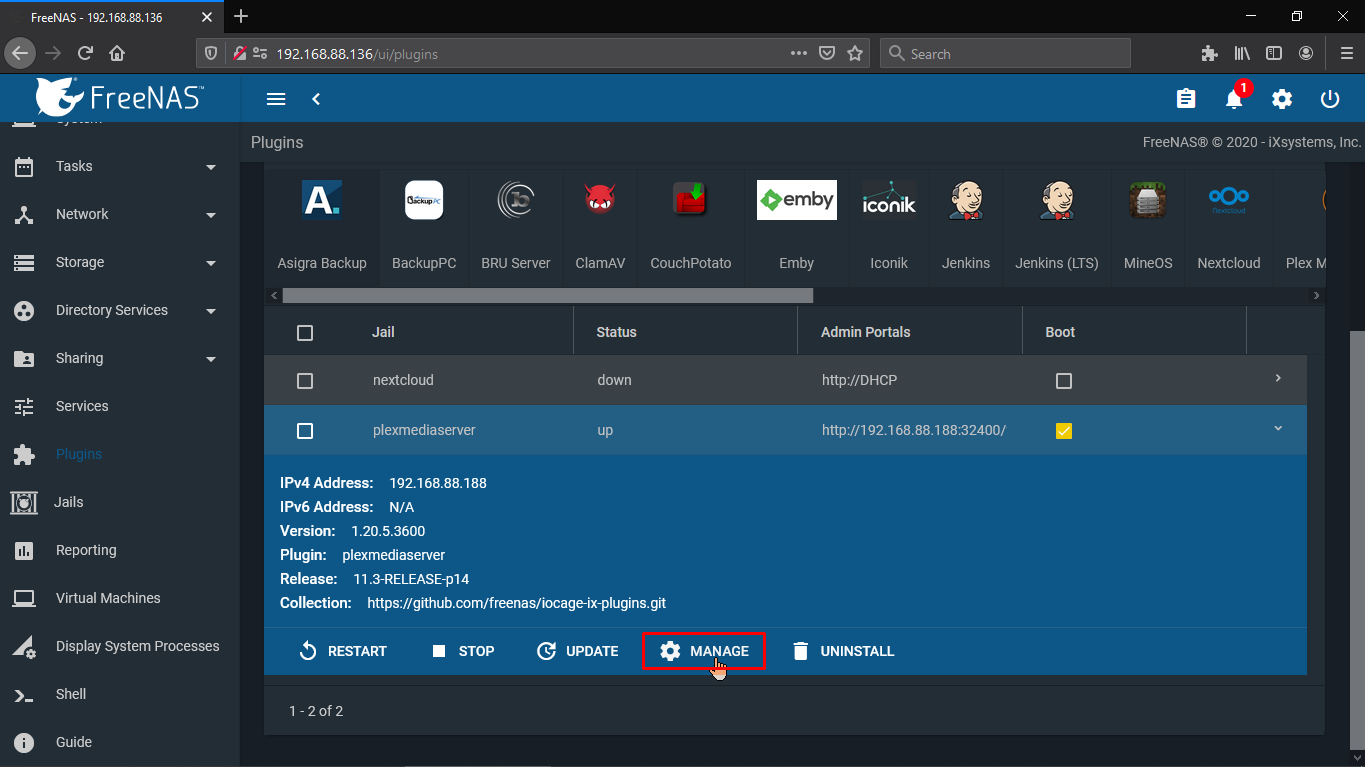Collapse sidebar with the left chevron
The width and height of the screenshot is (1365, 767).
[x=316, y=99]
